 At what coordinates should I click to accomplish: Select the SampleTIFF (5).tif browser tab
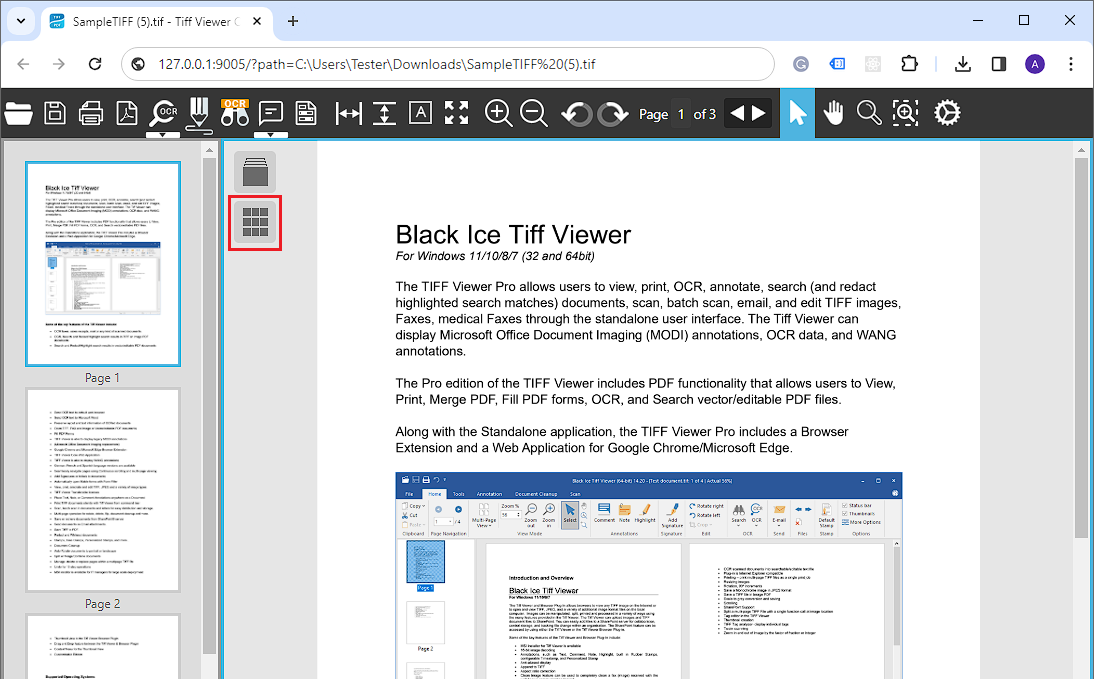156,22
